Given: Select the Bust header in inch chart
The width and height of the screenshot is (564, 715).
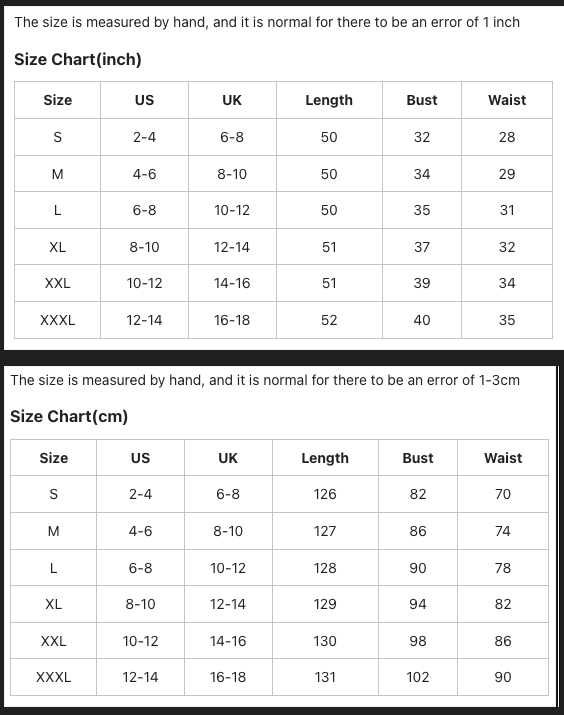Looking at the screenshot, I should [x=422, y=100].
